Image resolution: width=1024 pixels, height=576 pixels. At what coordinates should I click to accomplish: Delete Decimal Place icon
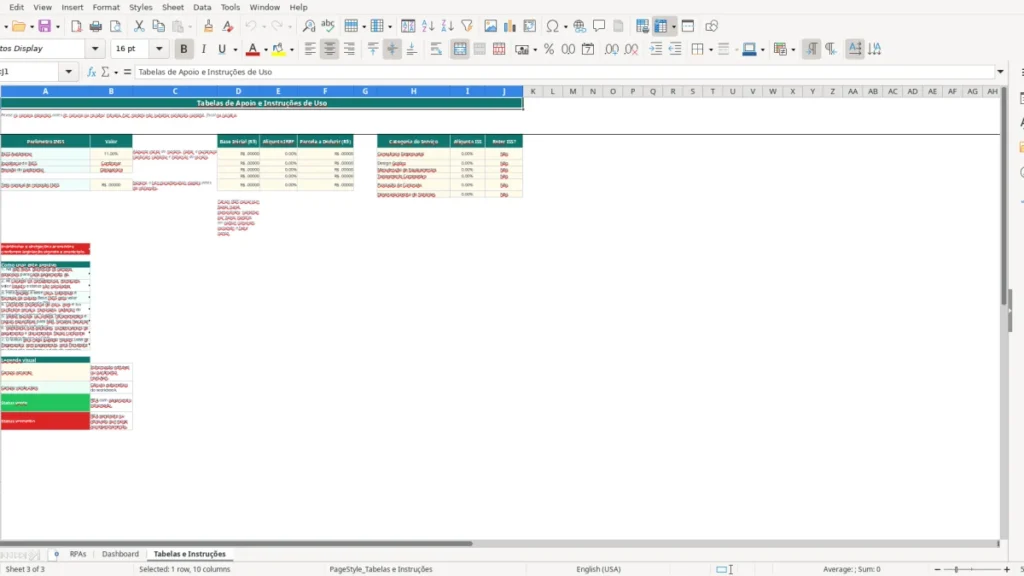(x=631, y=49)
